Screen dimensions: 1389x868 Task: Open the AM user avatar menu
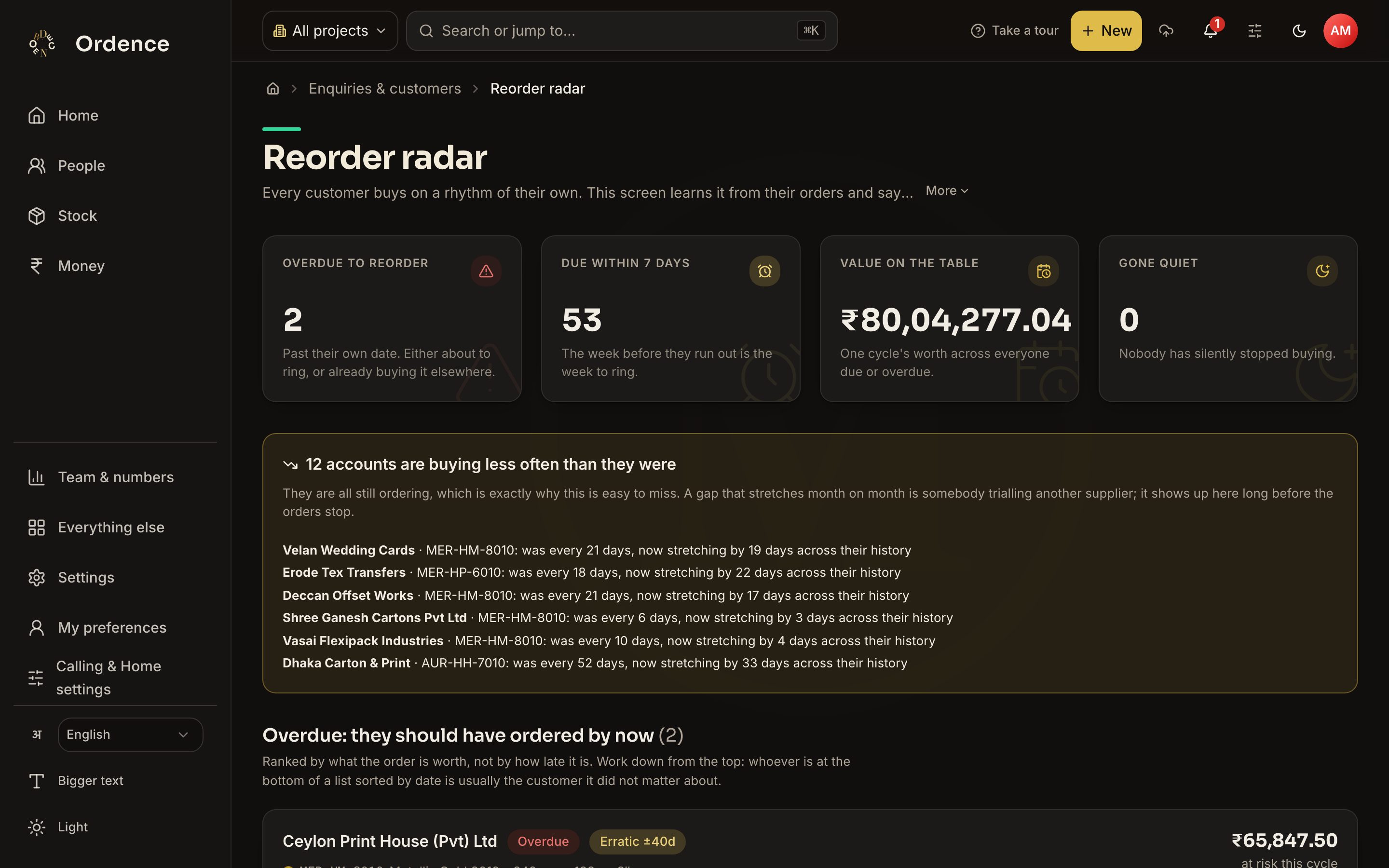[1340, 31]
